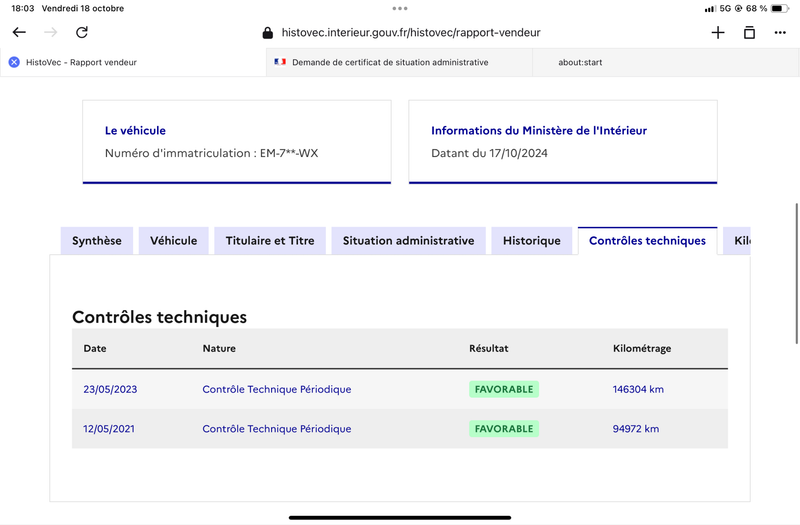Go back to the previous page
This screenshot has width=800, height=525.
point(19,32)
